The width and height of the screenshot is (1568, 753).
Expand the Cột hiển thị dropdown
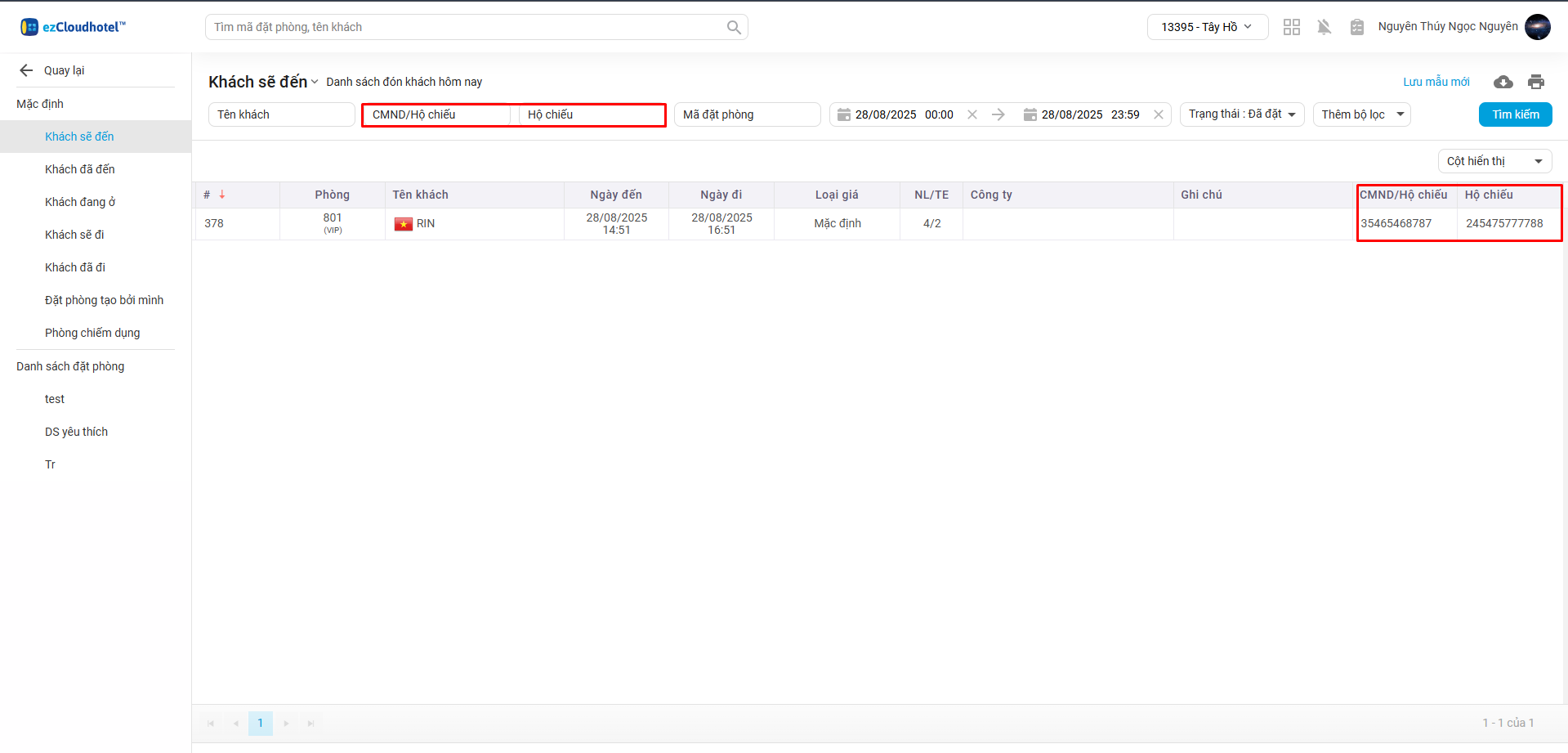point(1494,161)
